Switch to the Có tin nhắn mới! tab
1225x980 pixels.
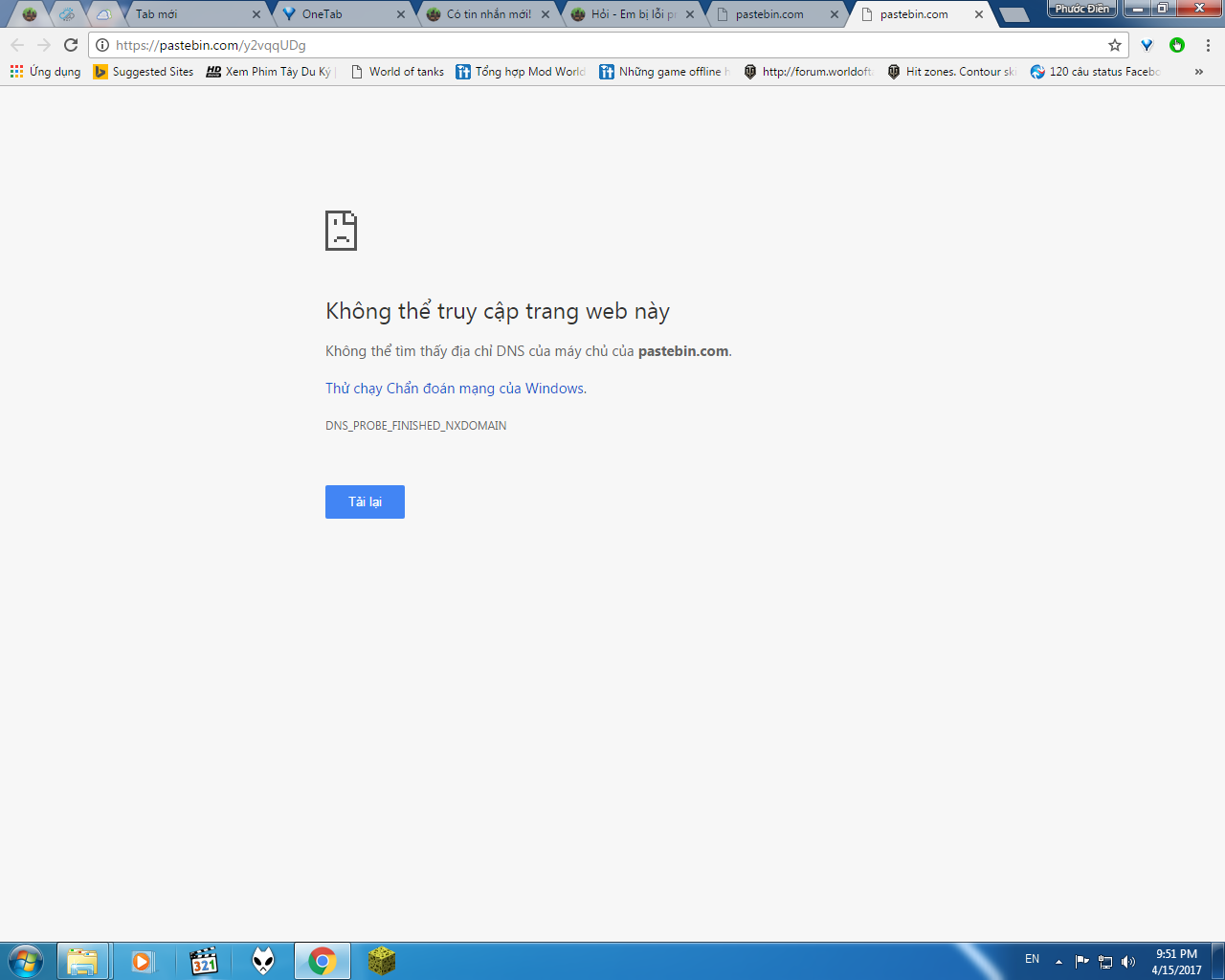(x=488, y=14)
